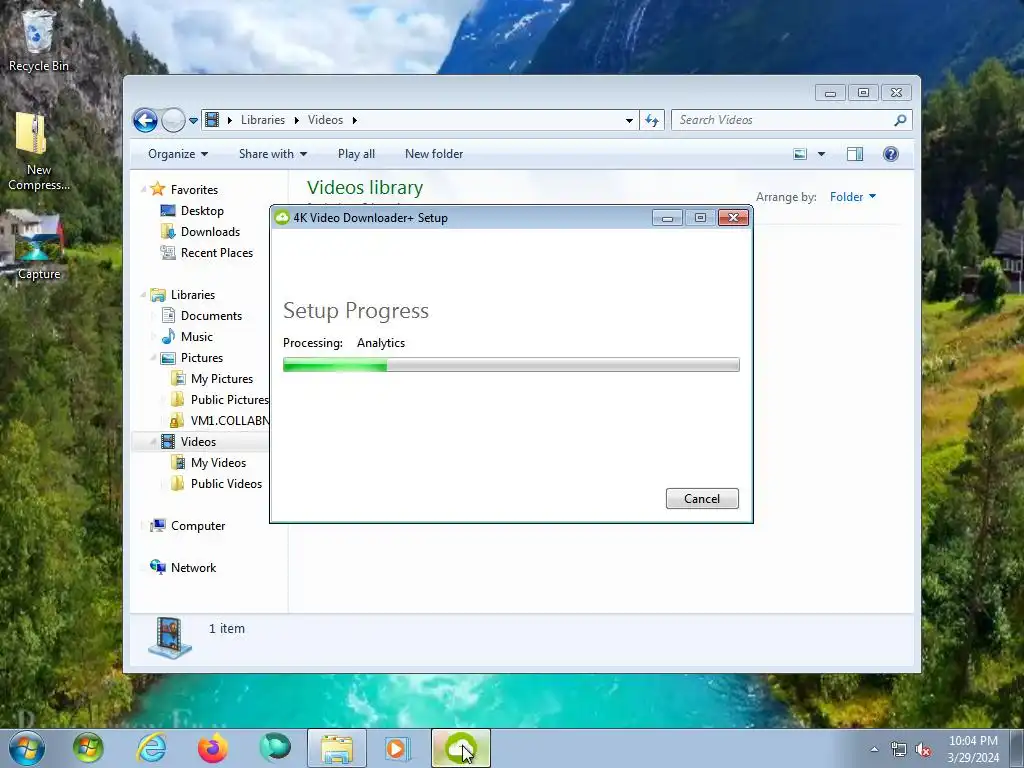Click the teal globe taskbar icon
1024x768 pixels.
[x=275, y=748]
